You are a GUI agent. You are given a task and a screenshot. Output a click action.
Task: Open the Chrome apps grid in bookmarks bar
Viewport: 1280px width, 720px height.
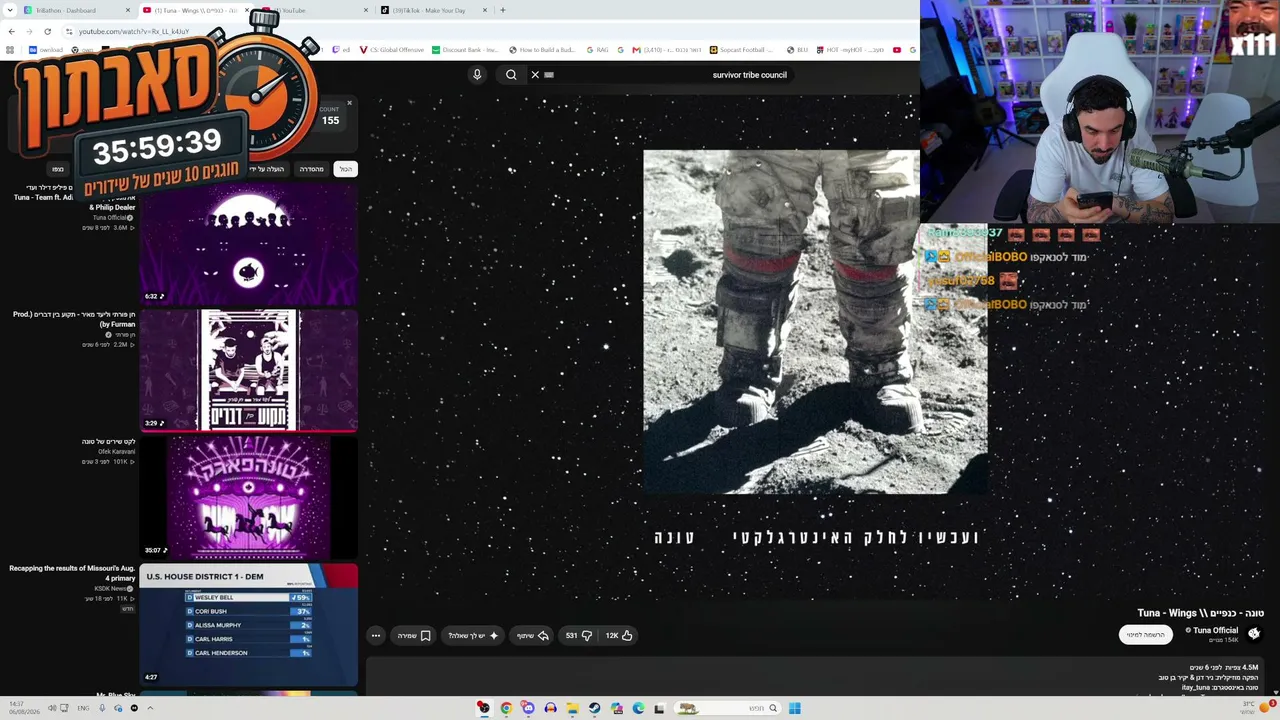point(10,50)
